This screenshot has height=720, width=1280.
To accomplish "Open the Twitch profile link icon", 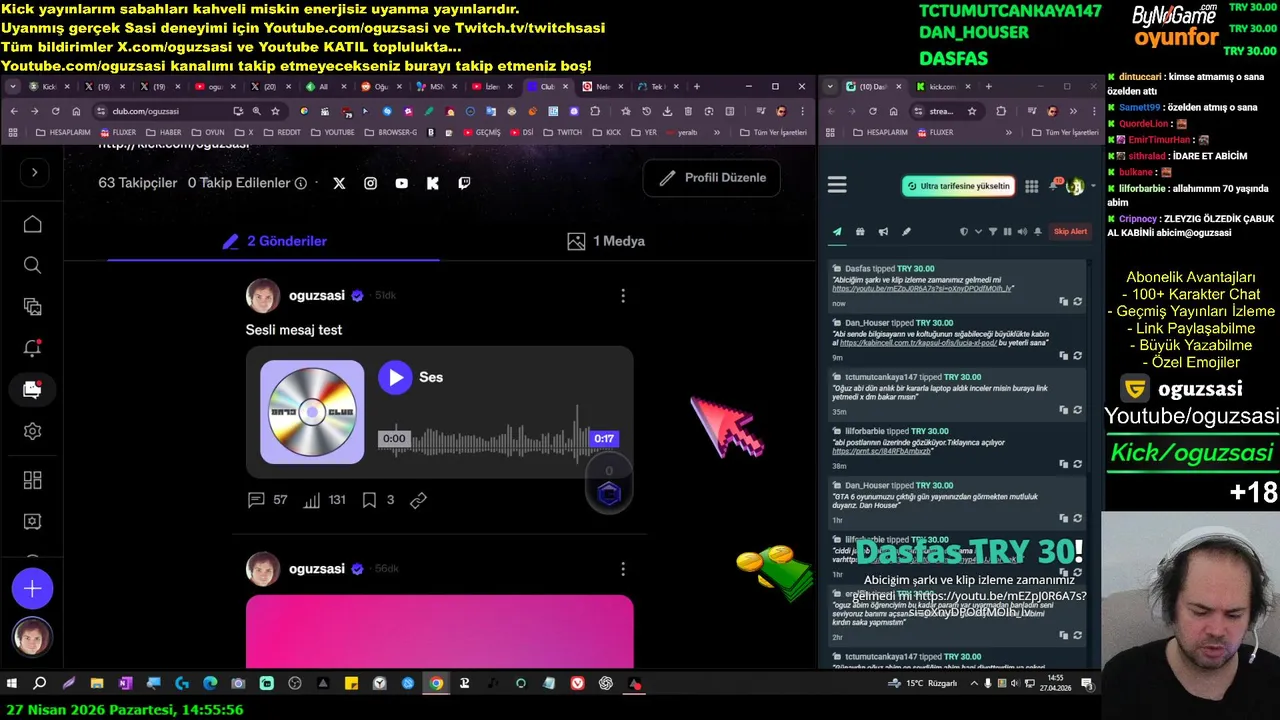I will click(x=464, y=183).
